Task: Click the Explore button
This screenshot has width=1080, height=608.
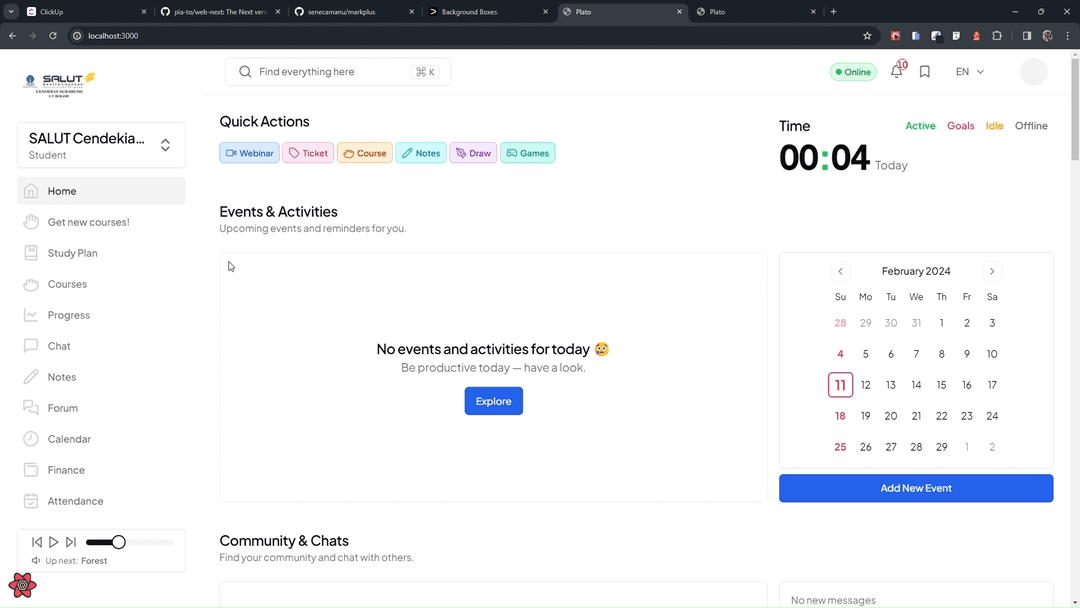Action: 493,401
